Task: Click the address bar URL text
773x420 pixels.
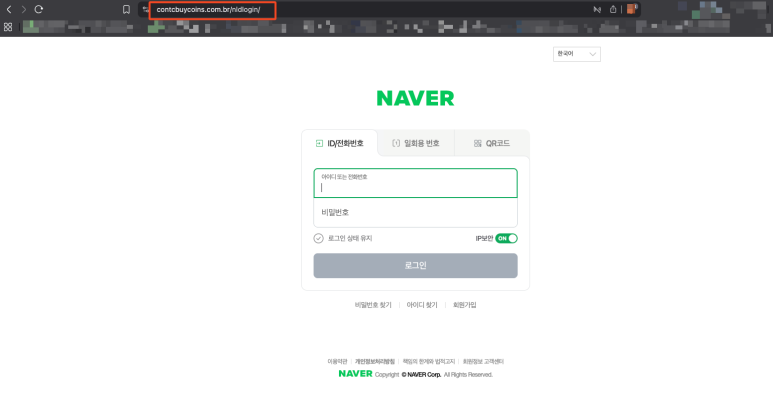Action: point(208,10)
